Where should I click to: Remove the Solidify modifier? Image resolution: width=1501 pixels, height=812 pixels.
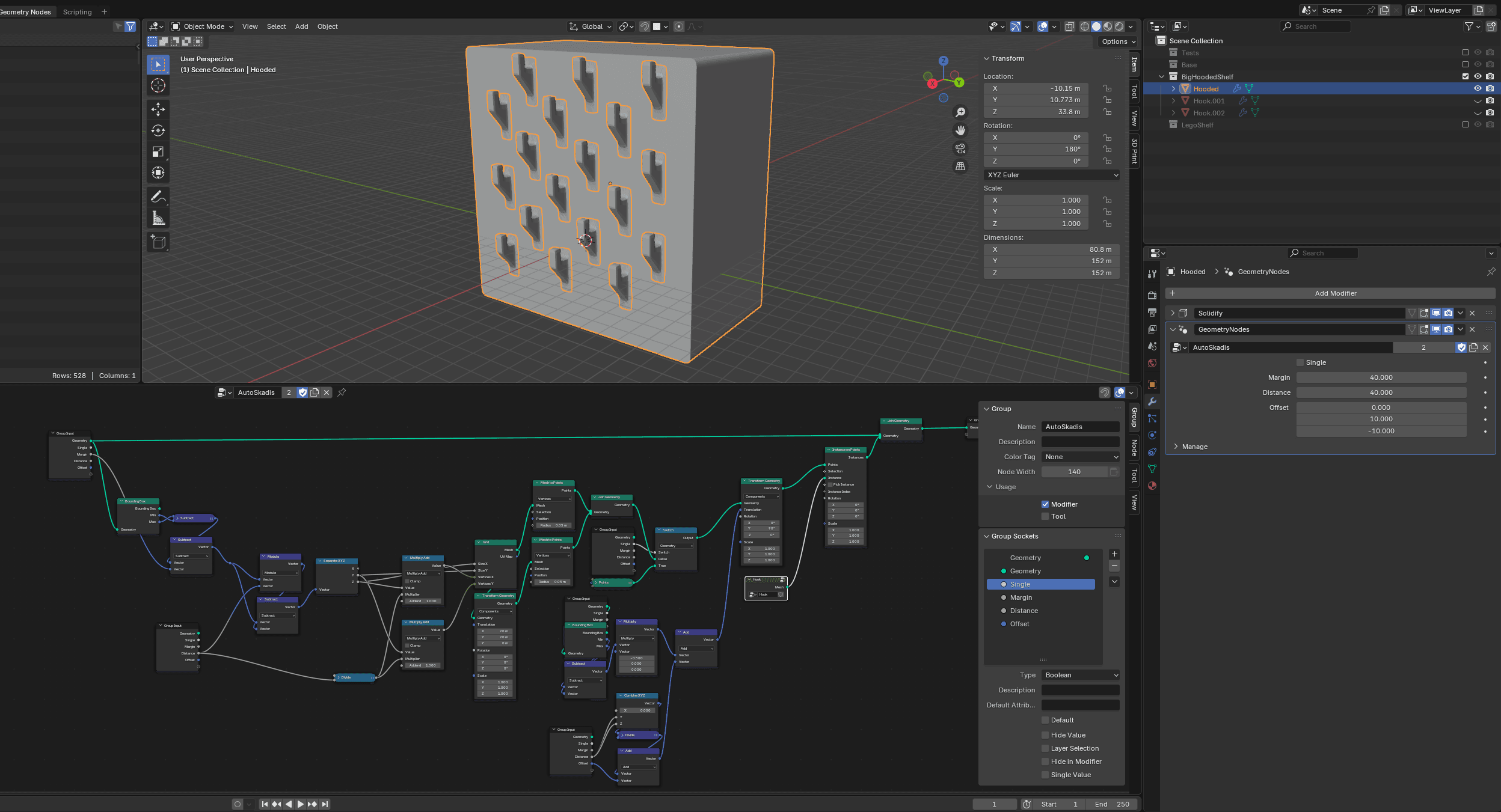tap(1472, 313)
